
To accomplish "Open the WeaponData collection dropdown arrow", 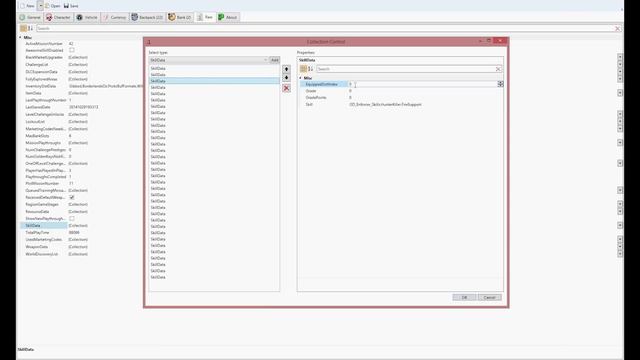I will click(x=620, y=247).
